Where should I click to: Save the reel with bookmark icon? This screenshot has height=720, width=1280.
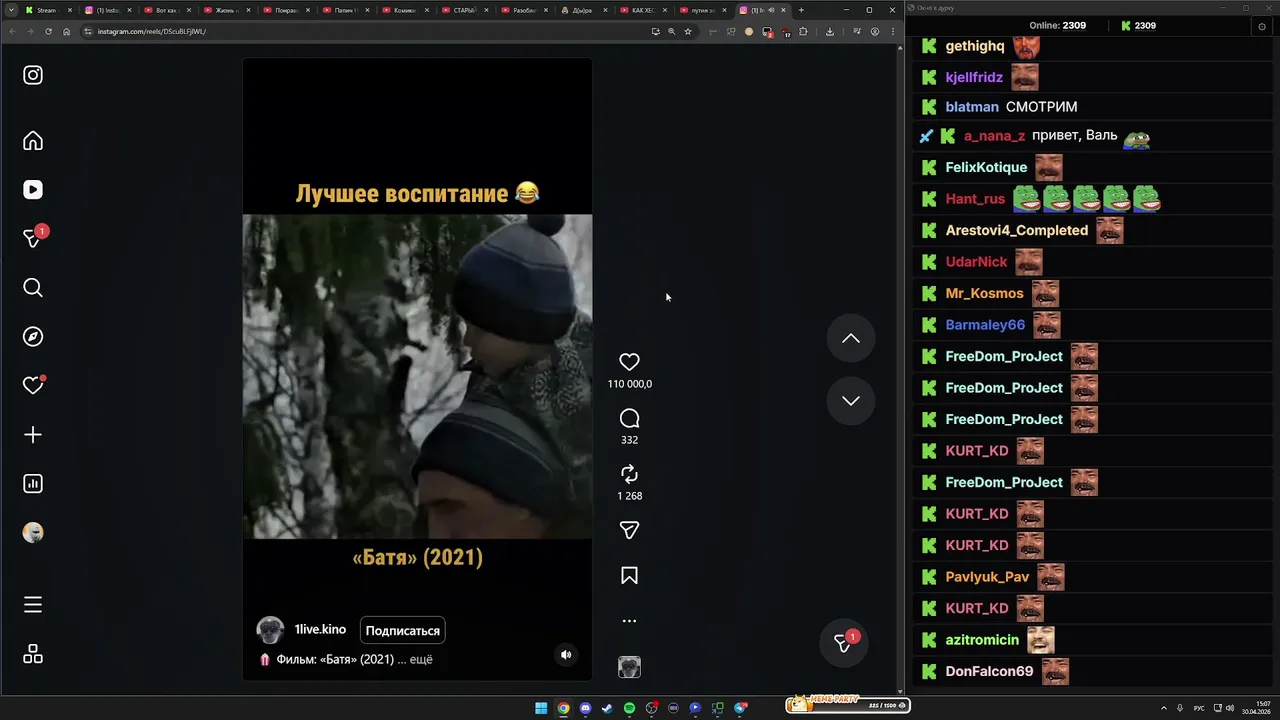click(629, 576)
